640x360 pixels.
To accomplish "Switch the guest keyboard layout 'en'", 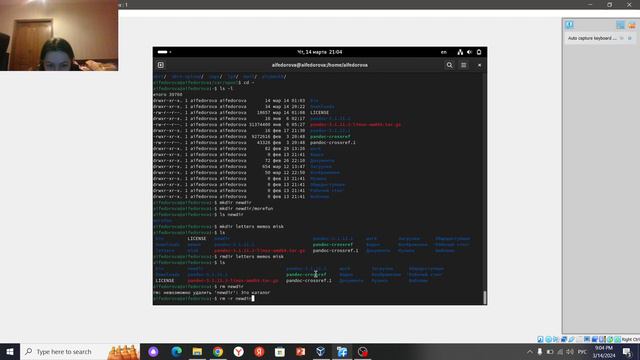I will point(444,52).
